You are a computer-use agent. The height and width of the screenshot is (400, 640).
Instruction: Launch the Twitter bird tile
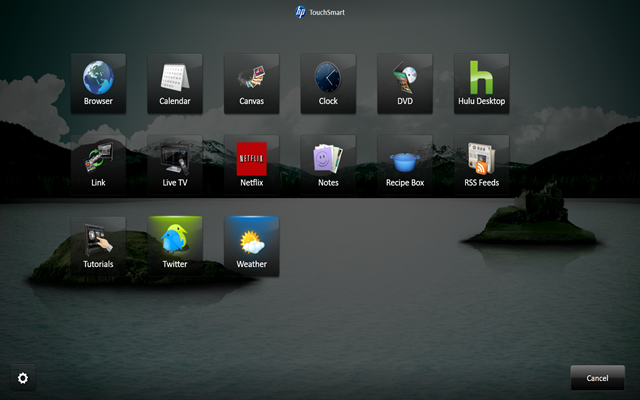click(x=175, y=247)
